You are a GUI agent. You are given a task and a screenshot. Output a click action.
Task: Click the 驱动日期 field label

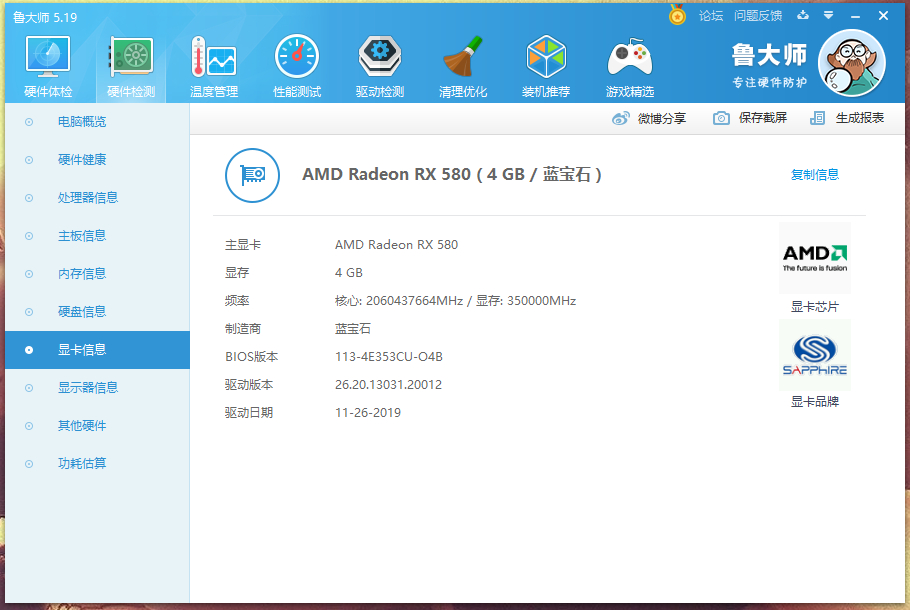pos(248,413)
